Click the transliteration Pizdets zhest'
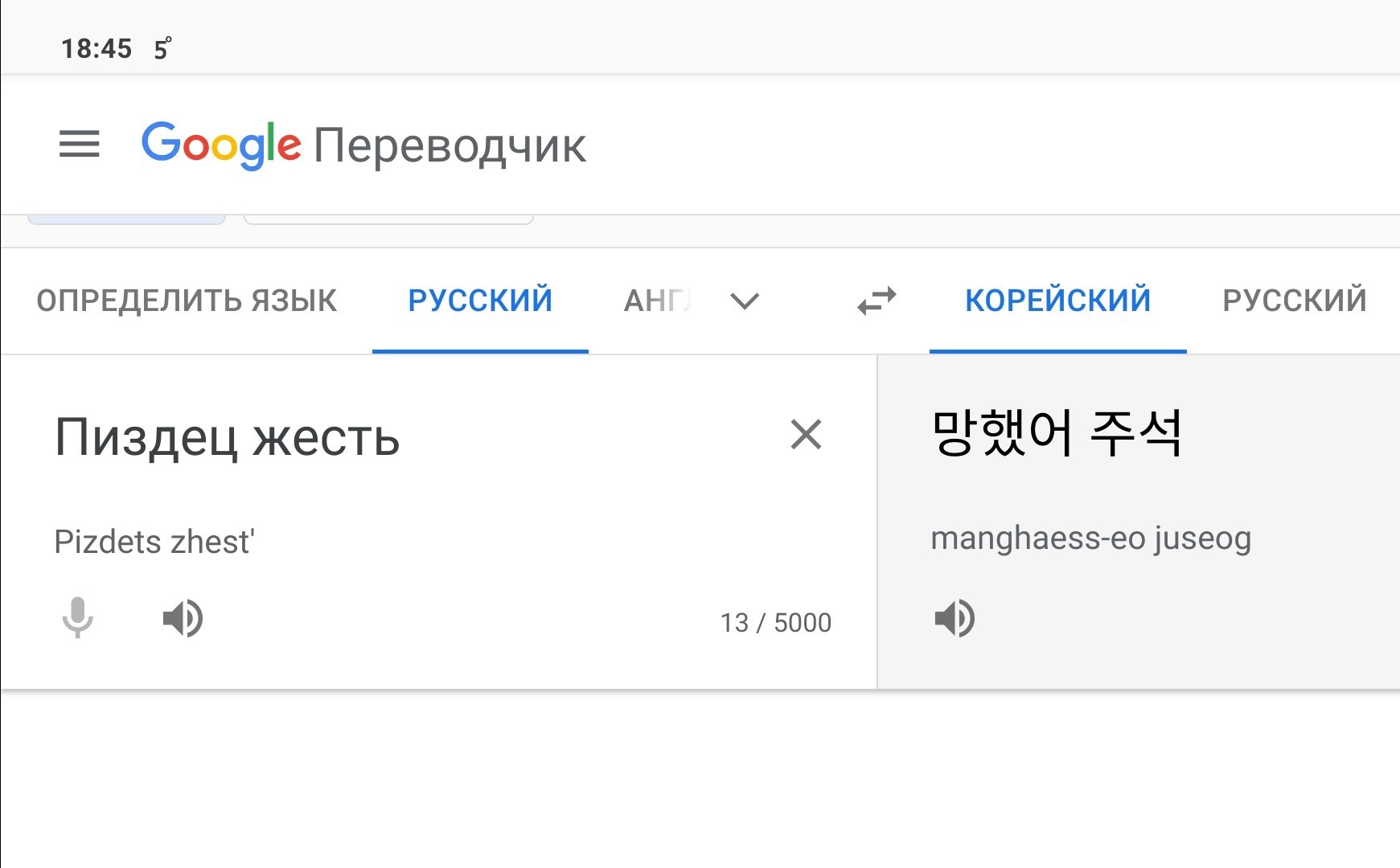Image resolution: width=1400 pixels, height=868 pixels. (x=154, y=542)
